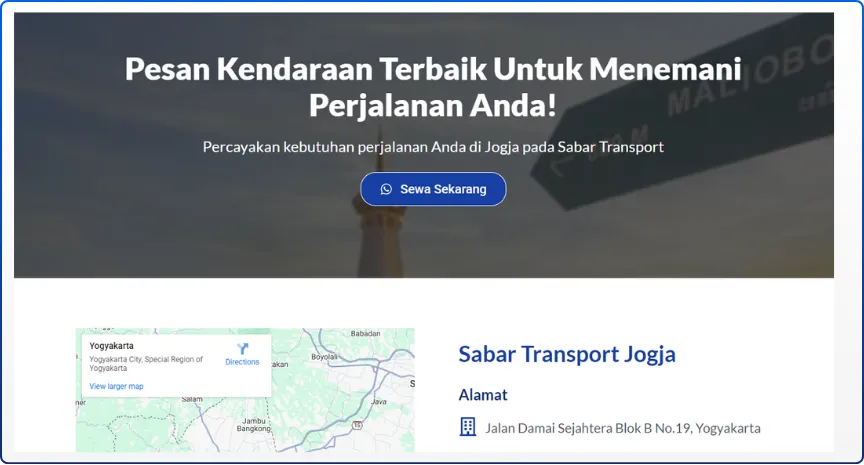Click the building icon beside the address
Screen dimensions: 864x465
[468, 427]
